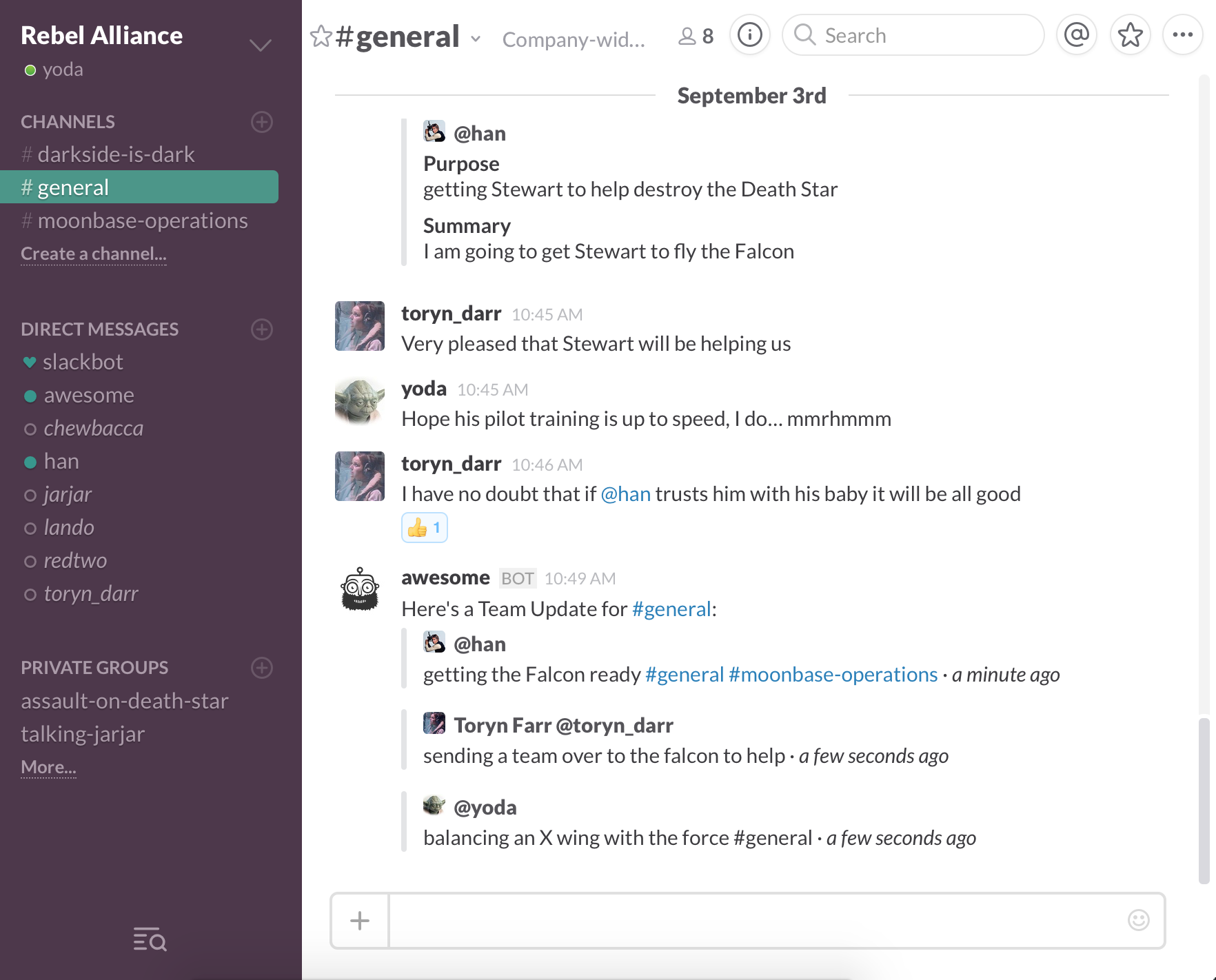Screen dimensions: 1216x980
Task: Click @han mention in toryn_darr's message
Action: tap(626, 494)
